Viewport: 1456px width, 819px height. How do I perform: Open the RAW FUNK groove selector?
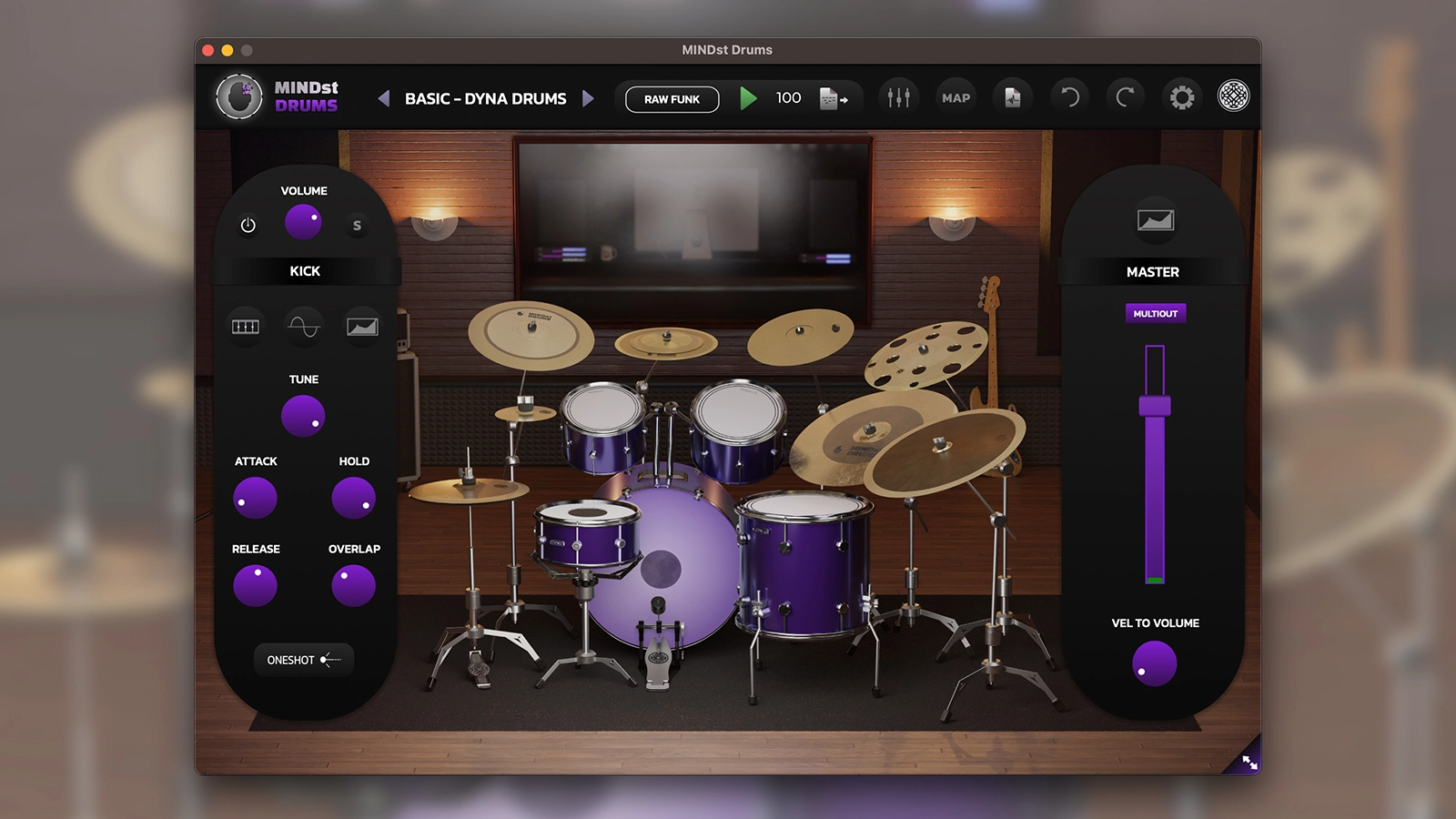pyautogui.click(x=672, y=99)
